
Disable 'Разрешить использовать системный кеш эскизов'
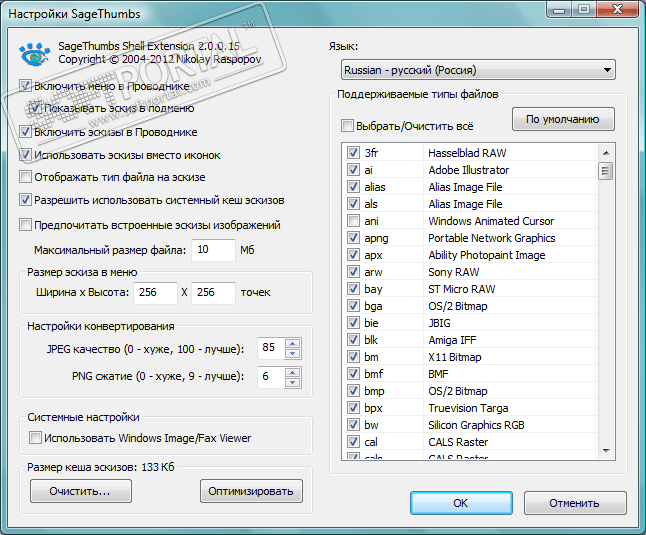pos(25,200)
